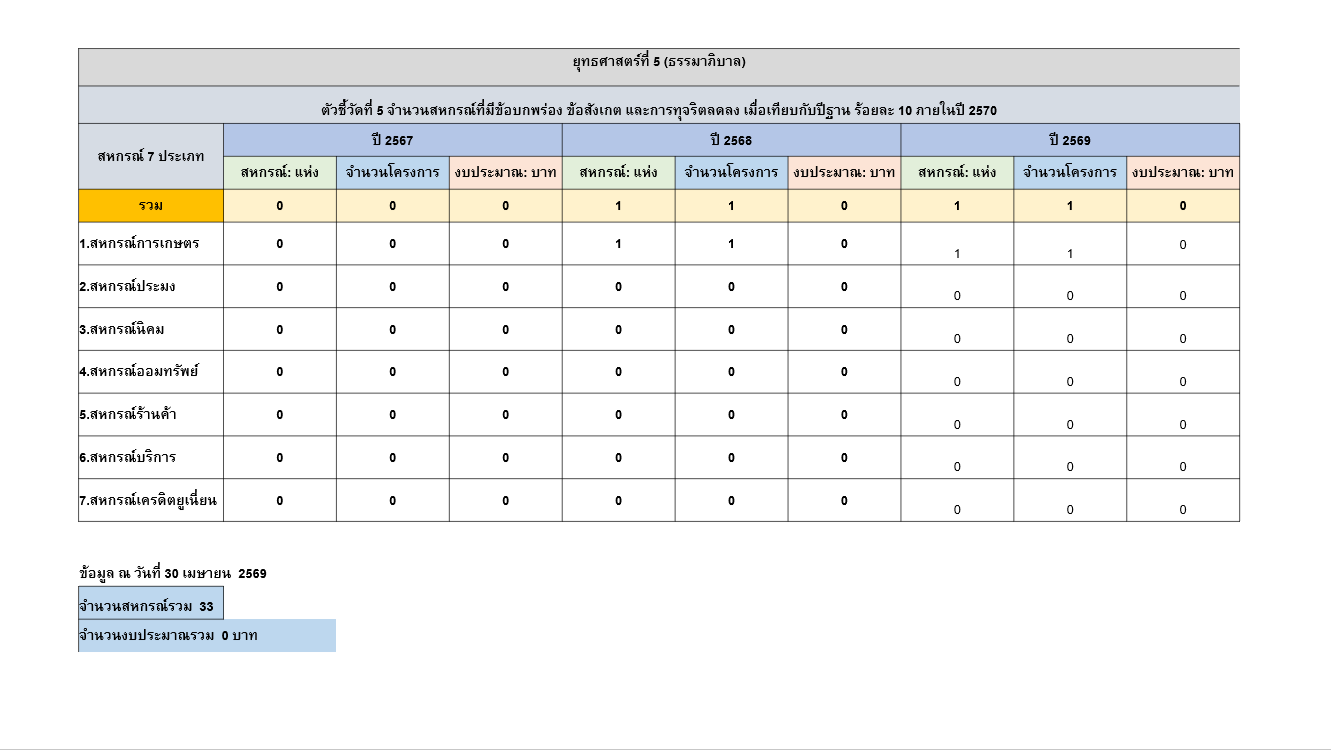Click the title ยุทธศาสตร์ที่ 5 (ธรรมาภิบาล)
This screenshot has width=1331, height=751.
pos(659,62)
